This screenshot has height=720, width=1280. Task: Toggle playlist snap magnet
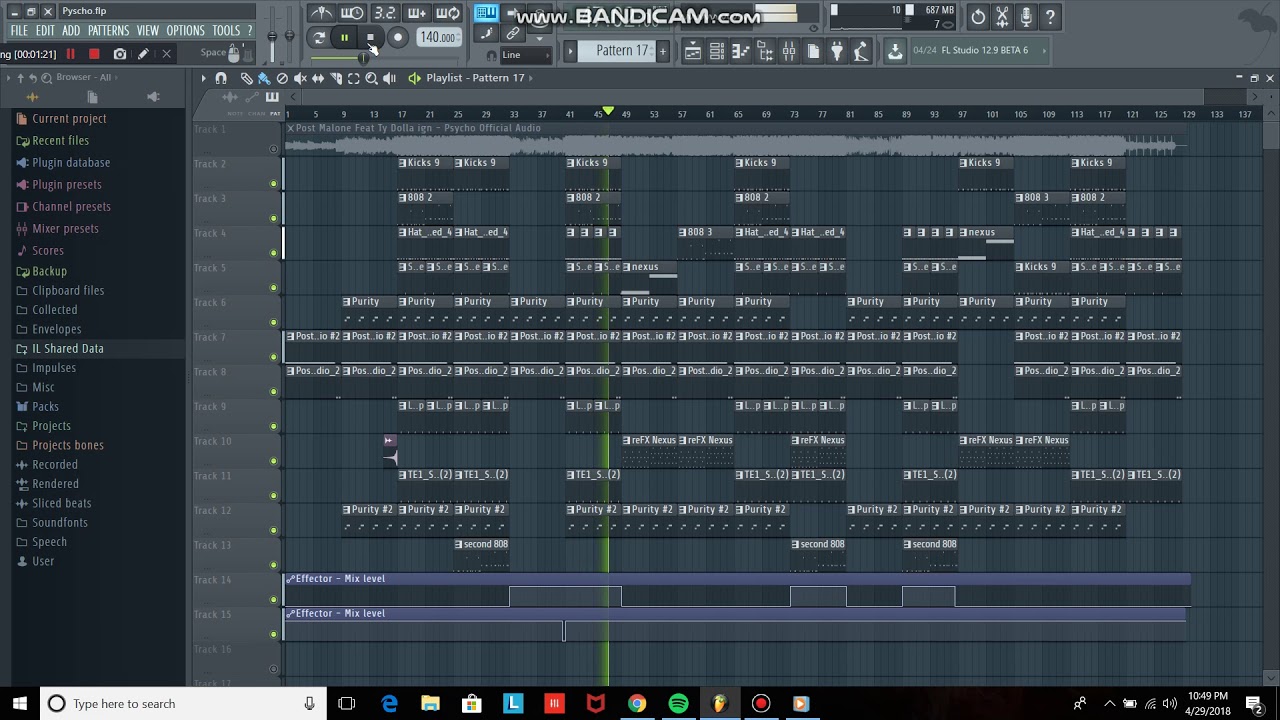click(x=221, y=78)
